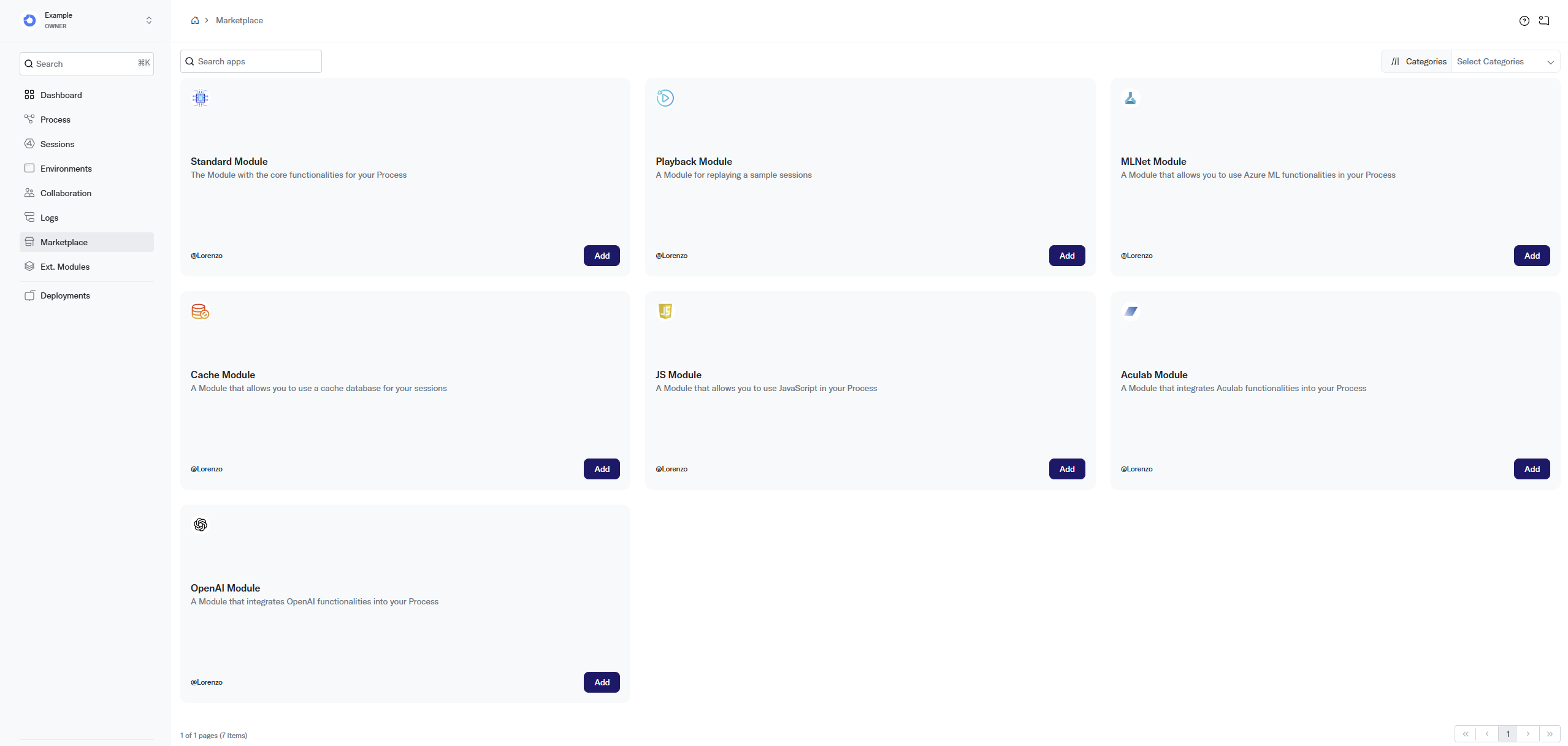The image size is (1568, 746).
Task: Click the Collaboration people icon in sidebar
Action: click(29, 192)
